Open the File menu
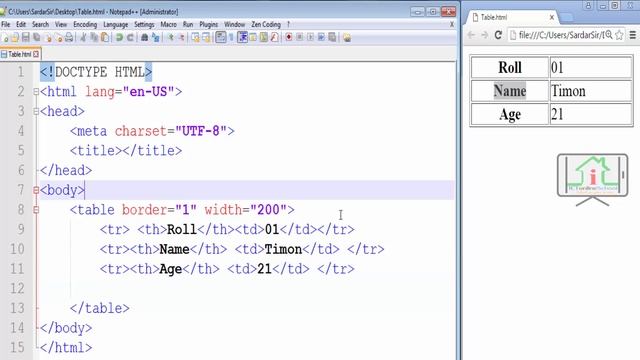This screenshot has height=360, width=640. click(6, 24)
